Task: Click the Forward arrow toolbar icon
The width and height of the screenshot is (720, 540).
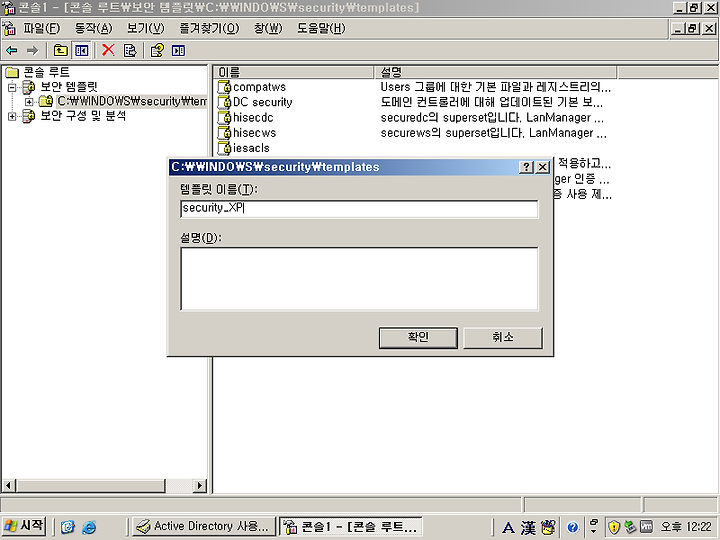Action: click(32, 51)
